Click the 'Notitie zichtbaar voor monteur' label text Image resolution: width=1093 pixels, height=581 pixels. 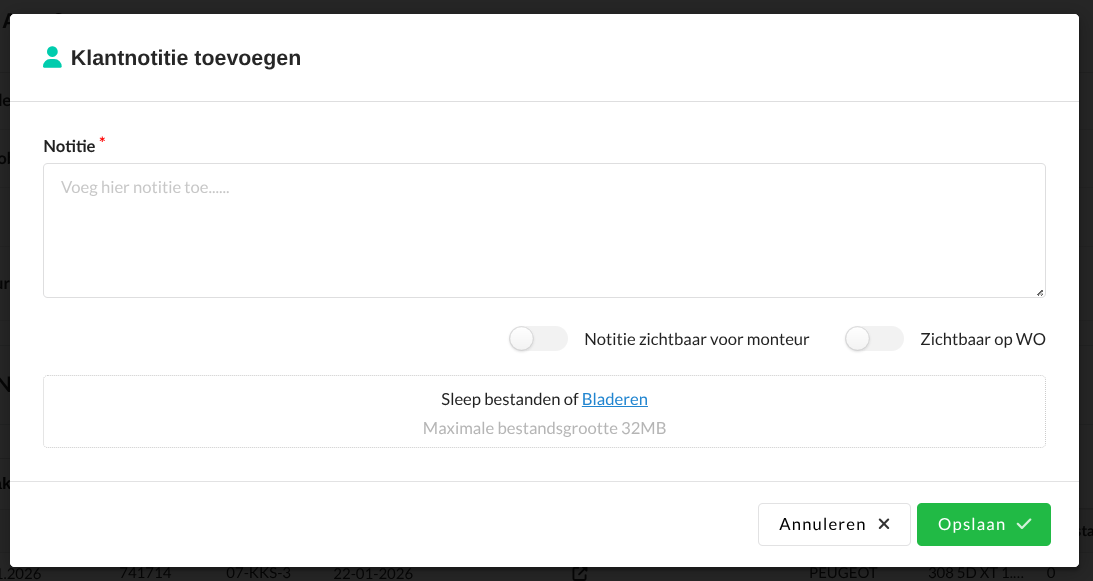(696, 339)
